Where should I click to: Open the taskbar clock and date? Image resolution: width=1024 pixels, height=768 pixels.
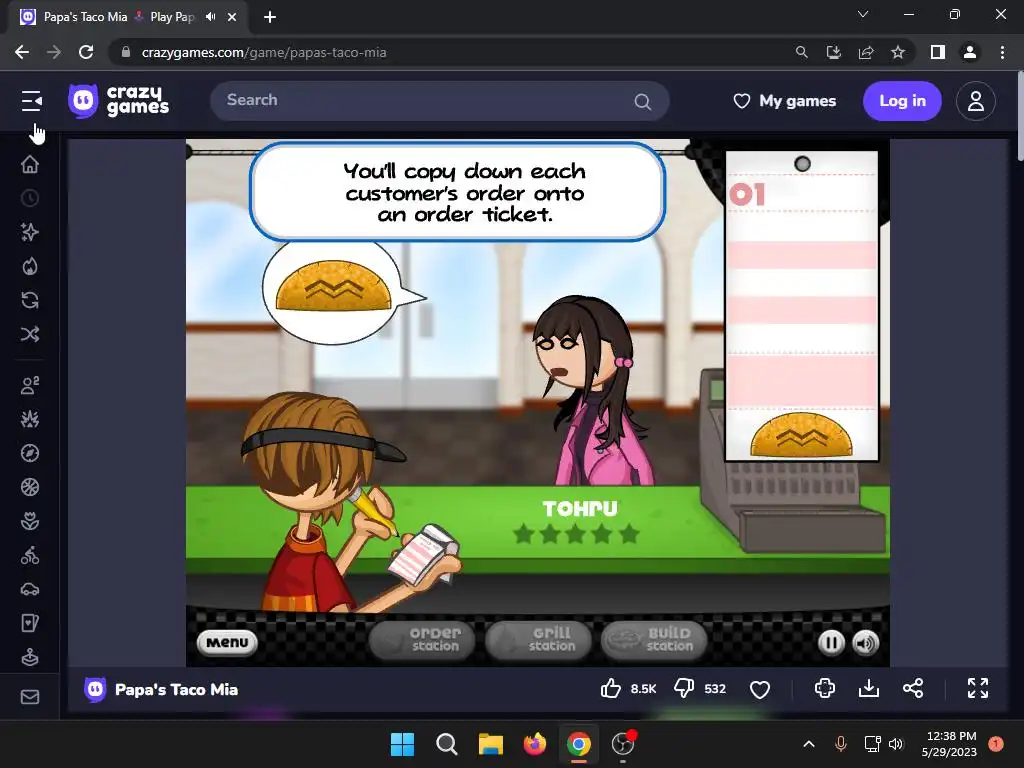pyautogui.click(x=950, y=744)
